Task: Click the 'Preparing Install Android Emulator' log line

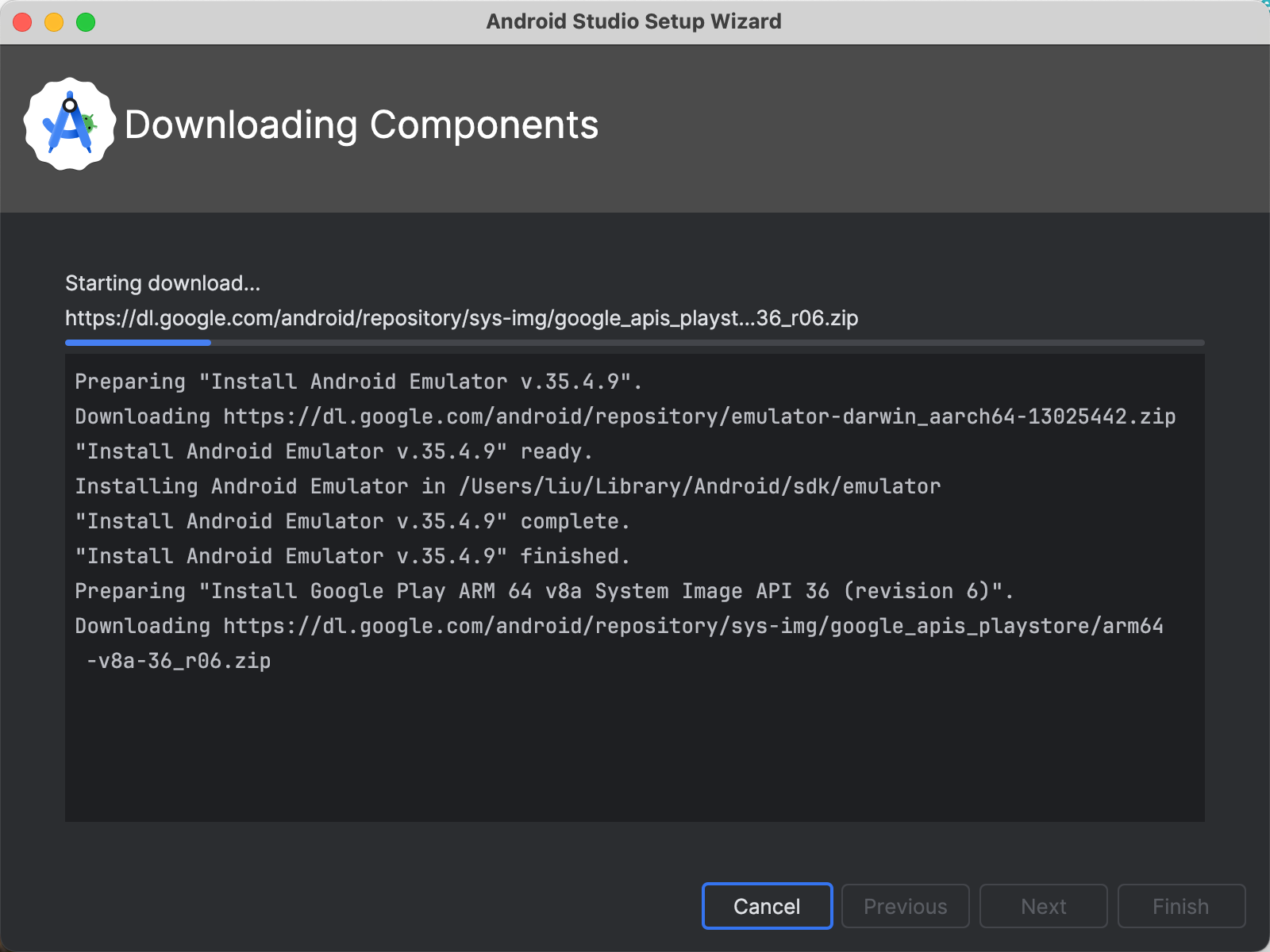Action: [358, 382]
